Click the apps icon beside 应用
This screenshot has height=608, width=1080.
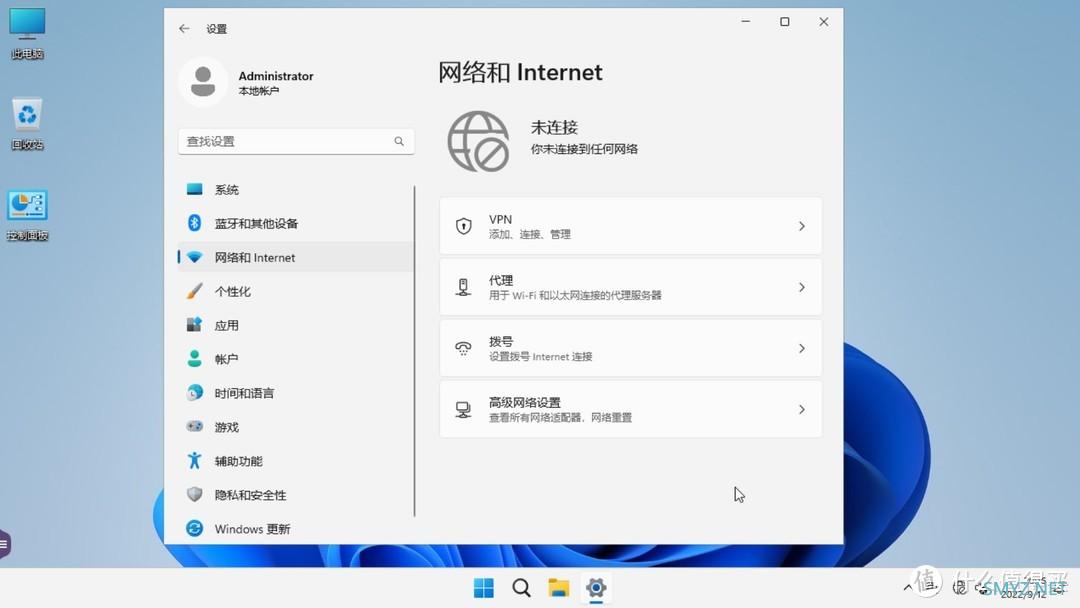click(194, 324)
